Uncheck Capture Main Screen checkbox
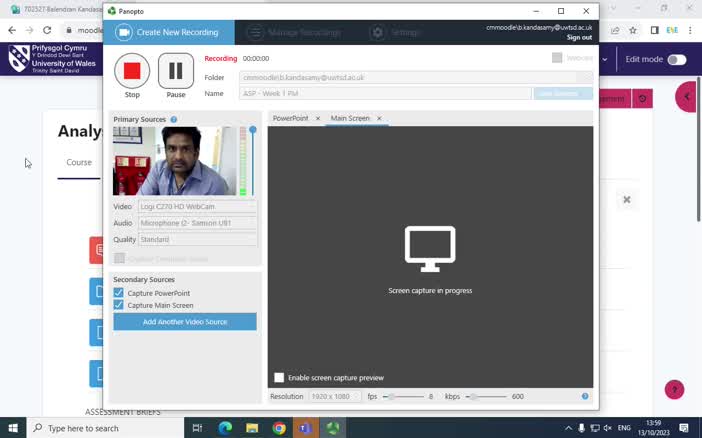This screenshot has height=438, width=702. (119, 305)
